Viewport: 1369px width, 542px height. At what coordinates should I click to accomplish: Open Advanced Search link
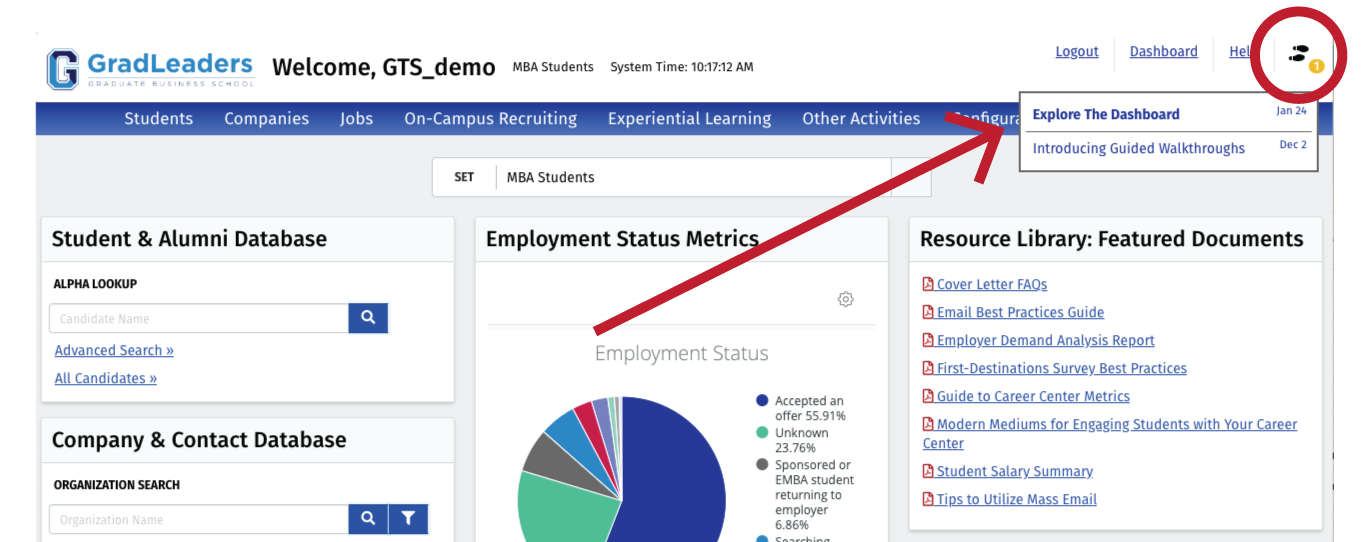(114, 351)
